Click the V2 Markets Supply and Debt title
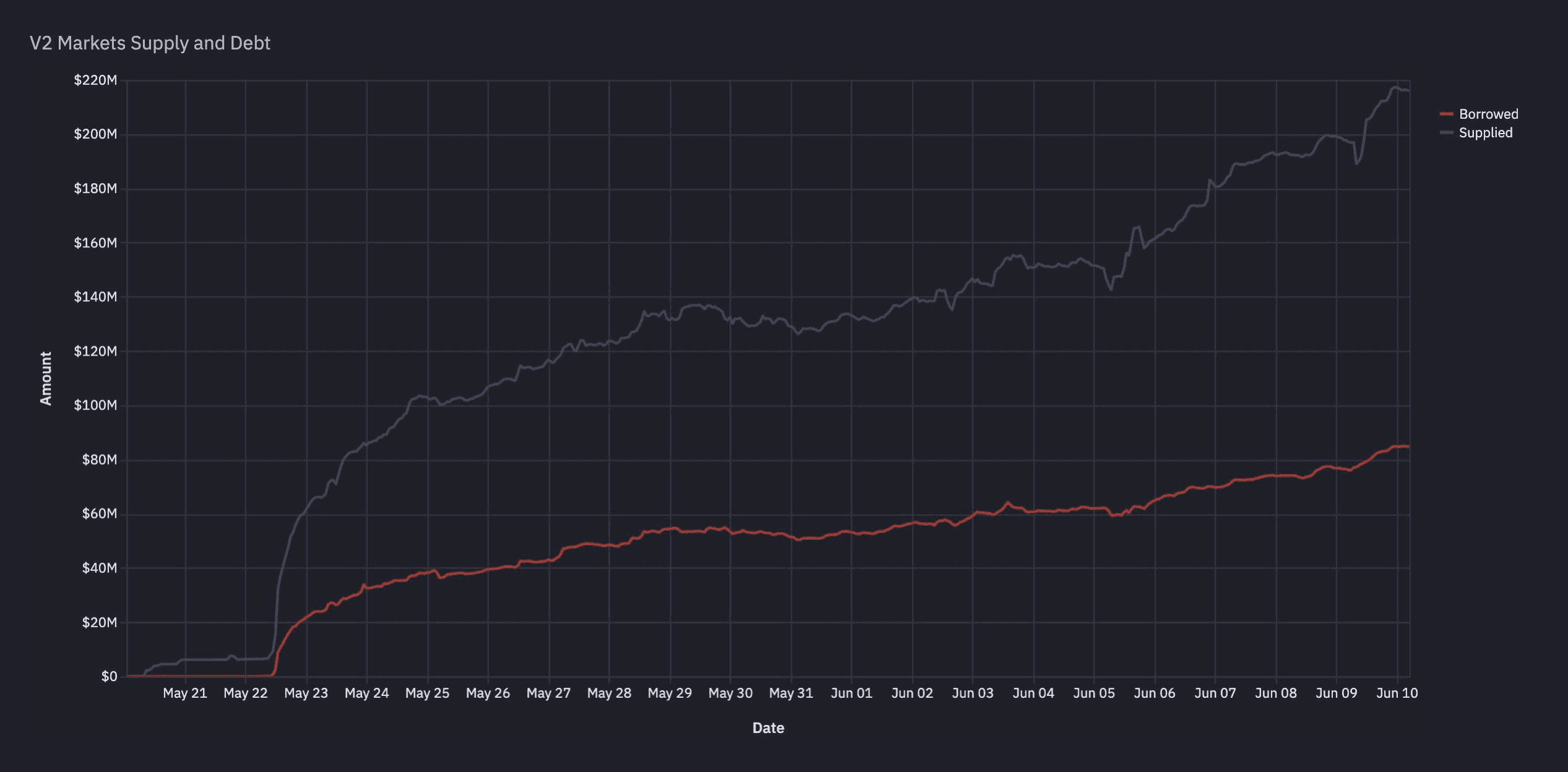 [x=150, y=43]
